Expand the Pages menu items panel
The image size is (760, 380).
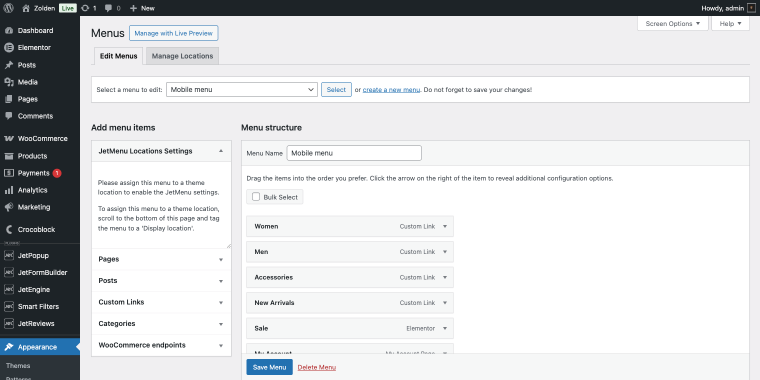(x=221, y=260)
